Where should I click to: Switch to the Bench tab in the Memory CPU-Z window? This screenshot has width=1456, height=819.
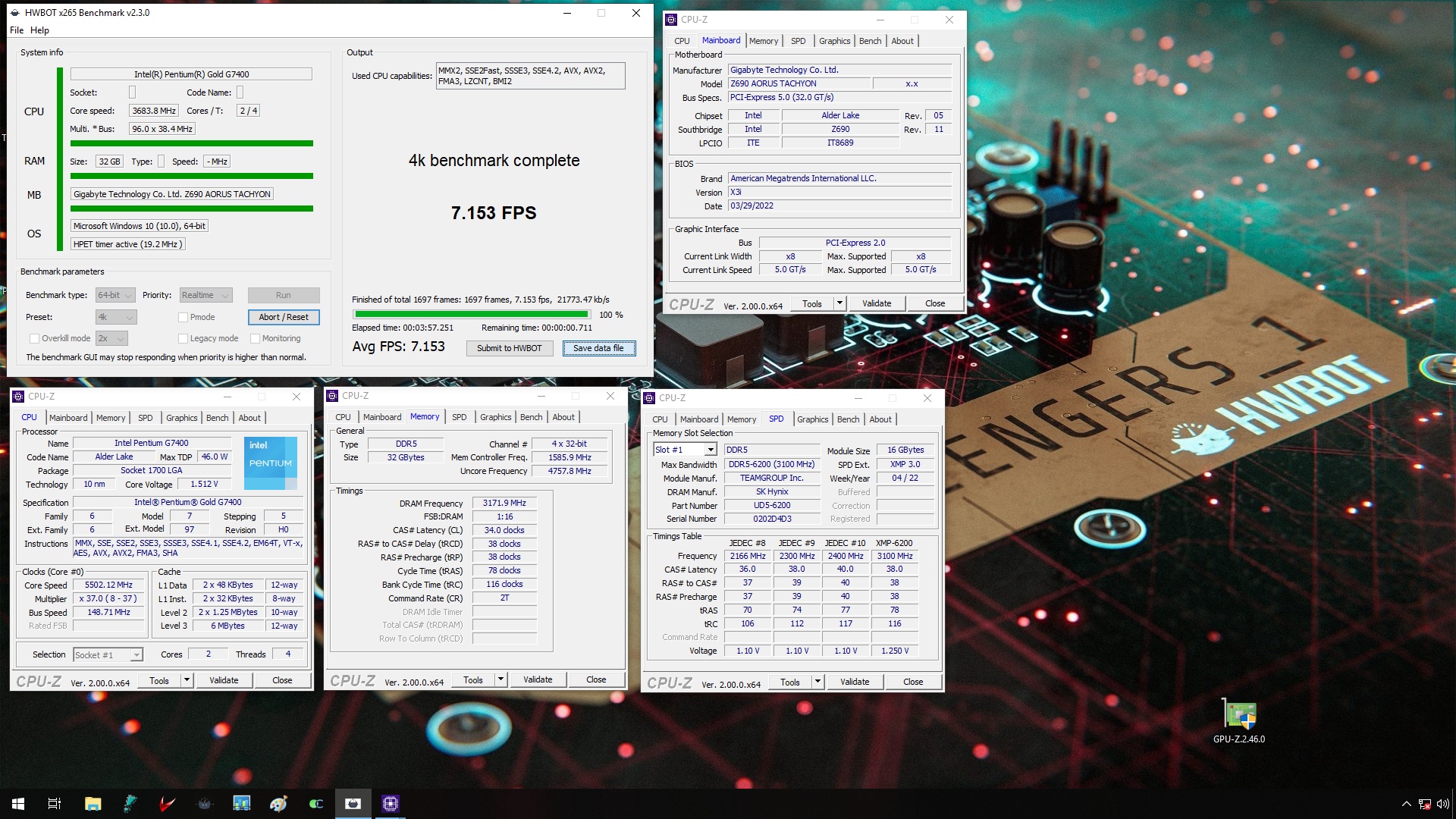click(x=531, y=417)
